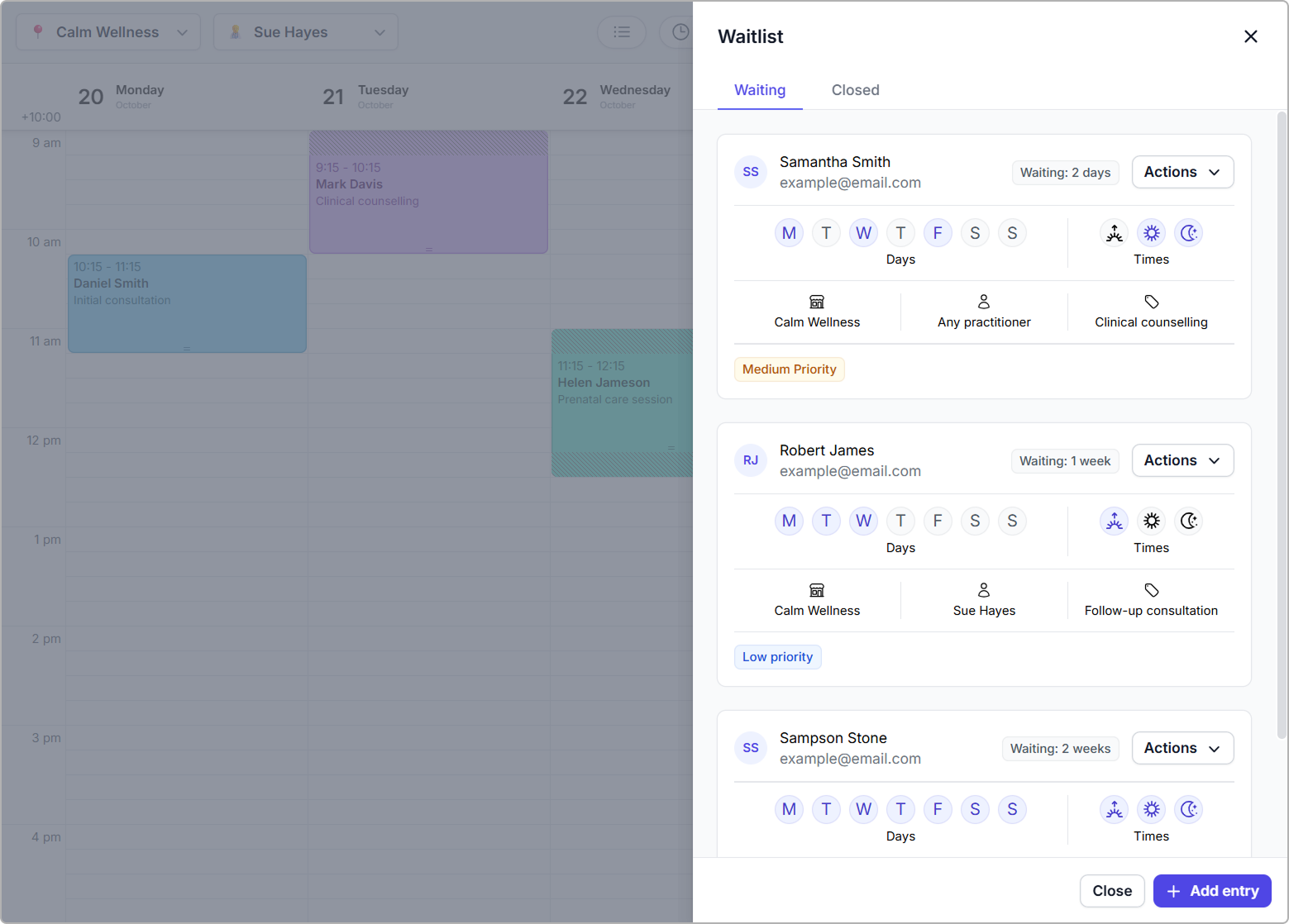Open Actions dropdown for Robert James

[1182, 460]
